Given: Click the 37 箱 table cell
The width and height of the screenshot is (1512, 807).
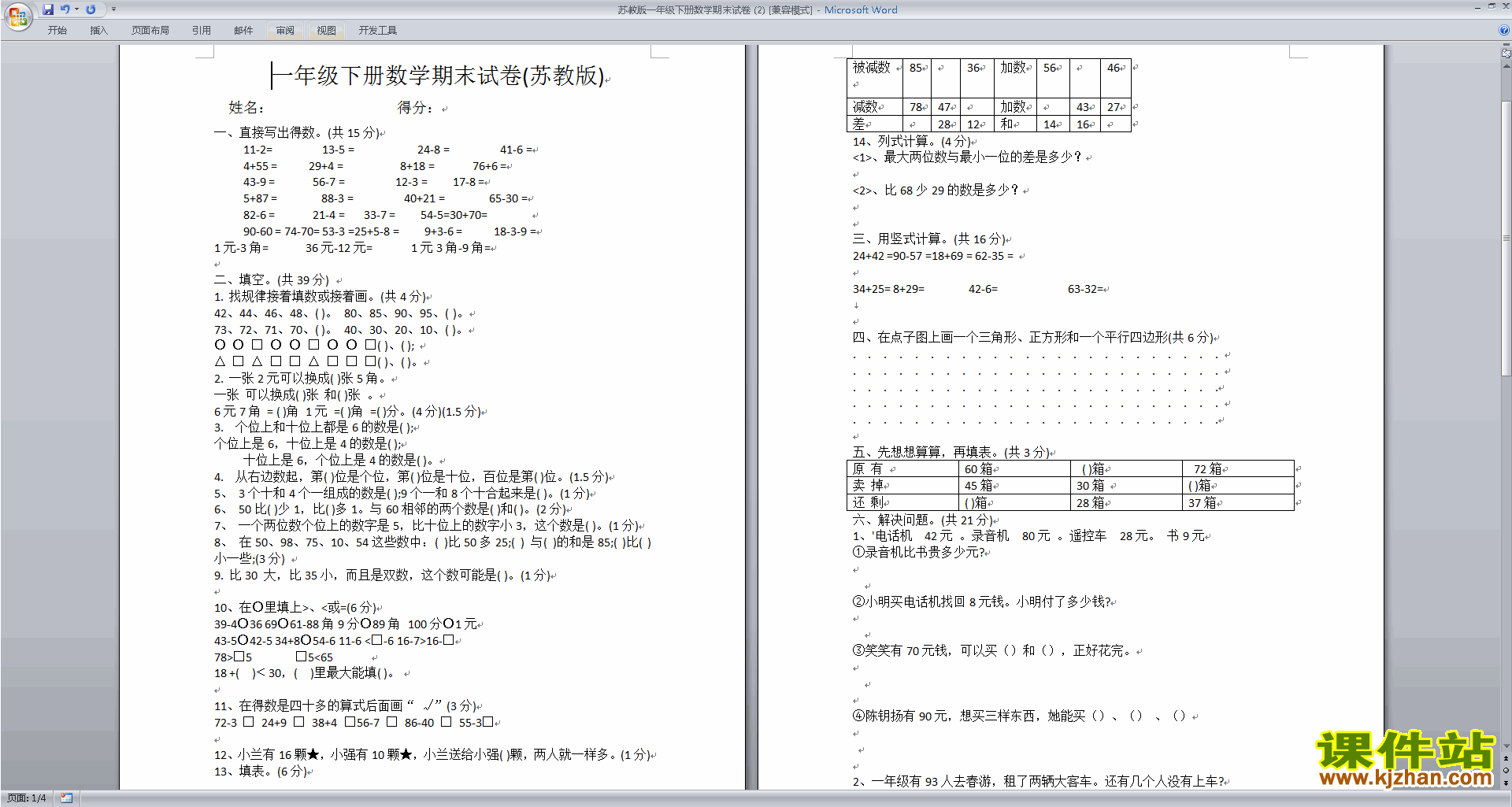Looking at the screenshot, I should (x=1238, y=502).
